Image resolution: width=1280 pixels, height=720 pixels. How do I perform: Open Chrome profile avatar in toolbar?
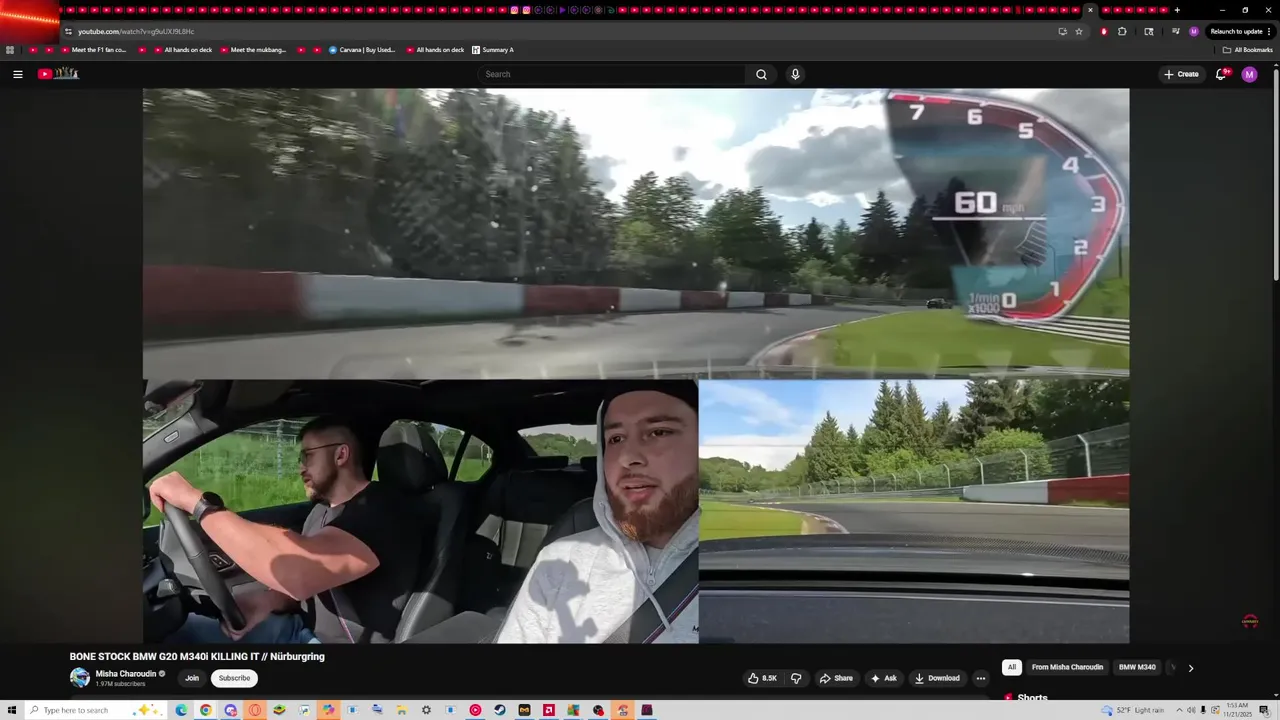pyautogui.click(x=1194, y=31)
